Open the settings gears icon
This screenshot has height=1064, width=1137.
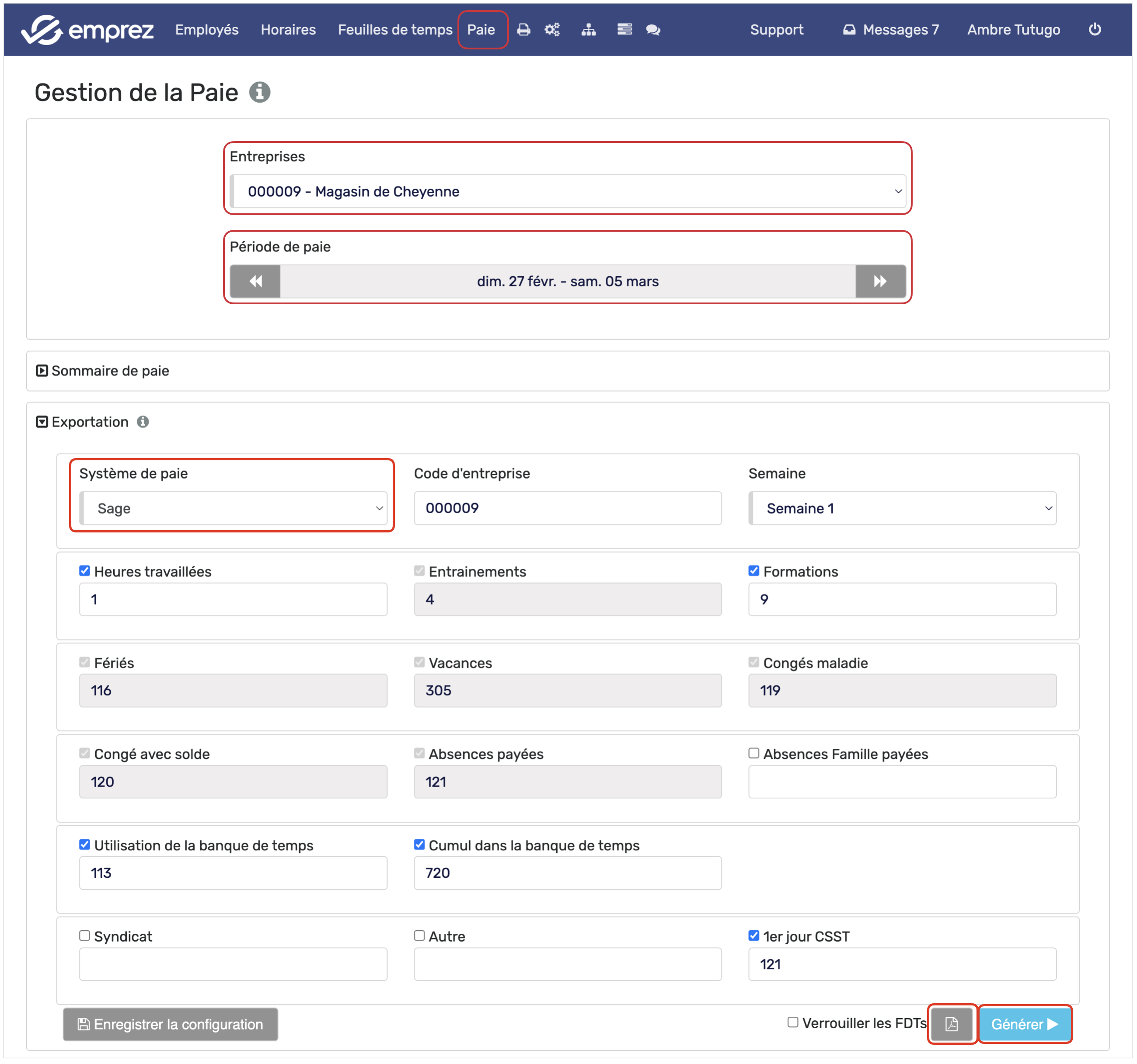pos(552,30)
